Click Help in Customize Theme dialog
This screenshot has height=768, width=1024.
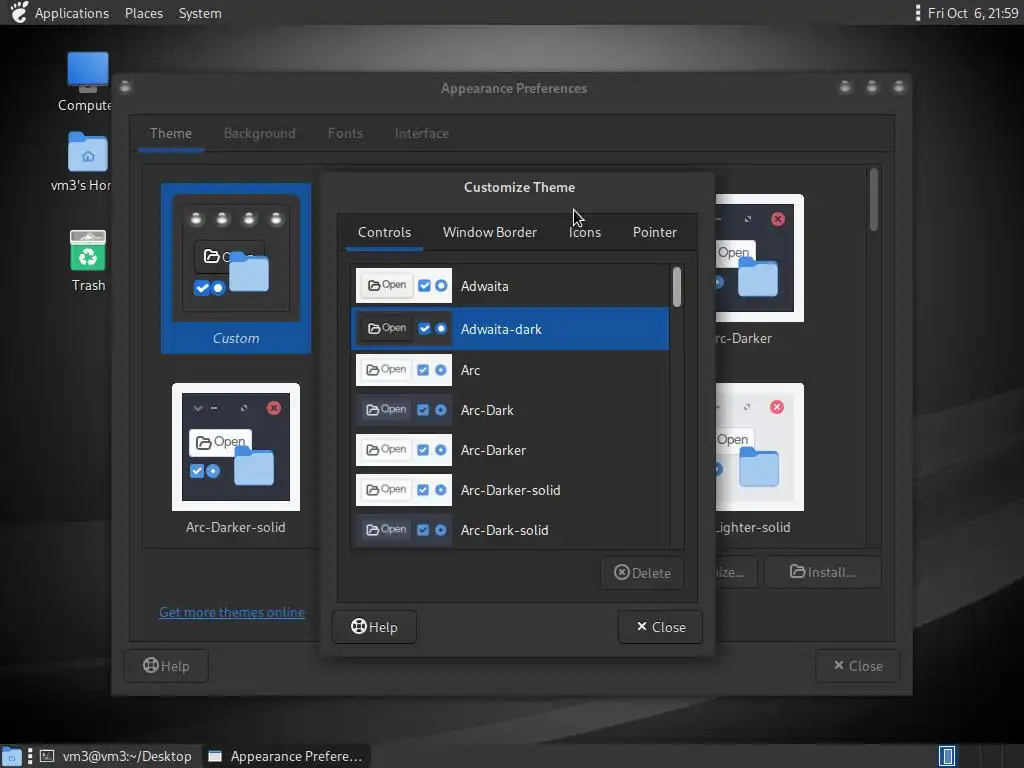(374, 627)
